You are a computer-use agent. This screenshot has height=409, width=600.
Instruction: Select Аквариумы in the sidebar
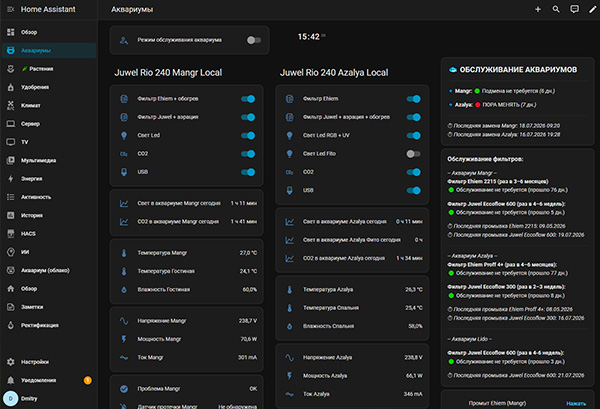click(49, 51)
